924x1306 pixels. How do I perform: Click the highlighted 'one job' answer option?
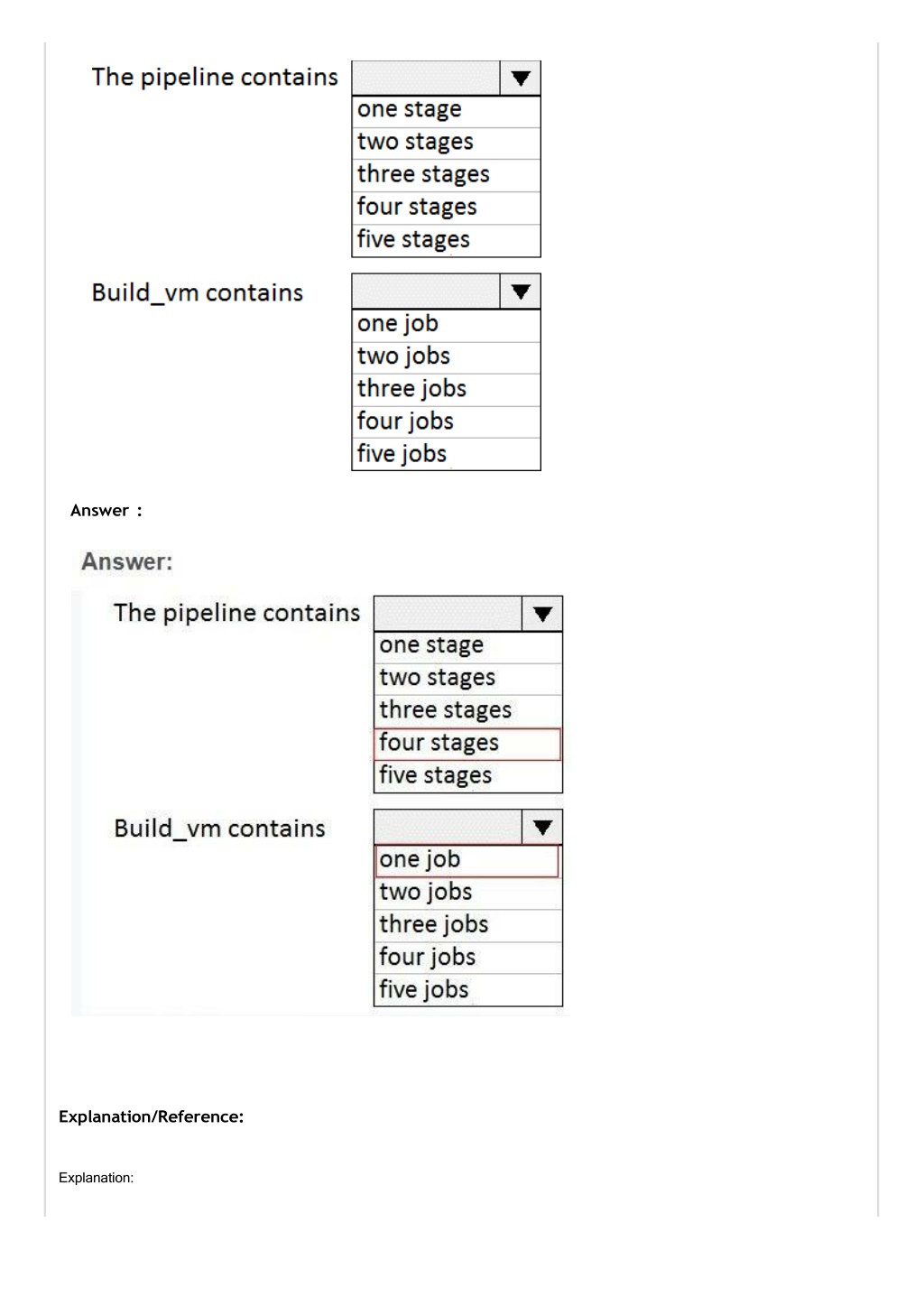(x=467, y=860)
